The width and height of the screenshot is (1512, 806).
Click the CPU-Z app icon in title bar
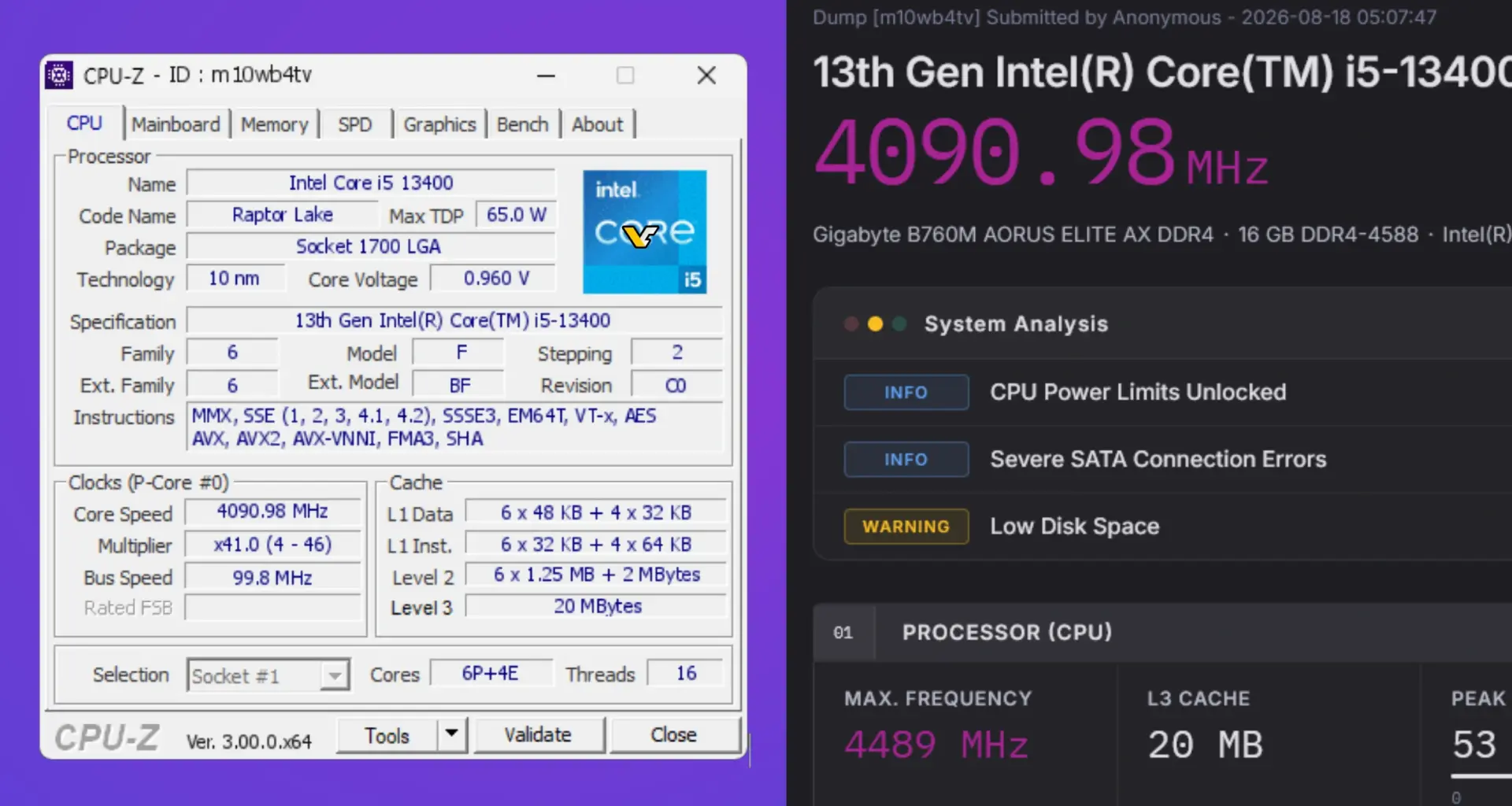(x=59, y=75)
